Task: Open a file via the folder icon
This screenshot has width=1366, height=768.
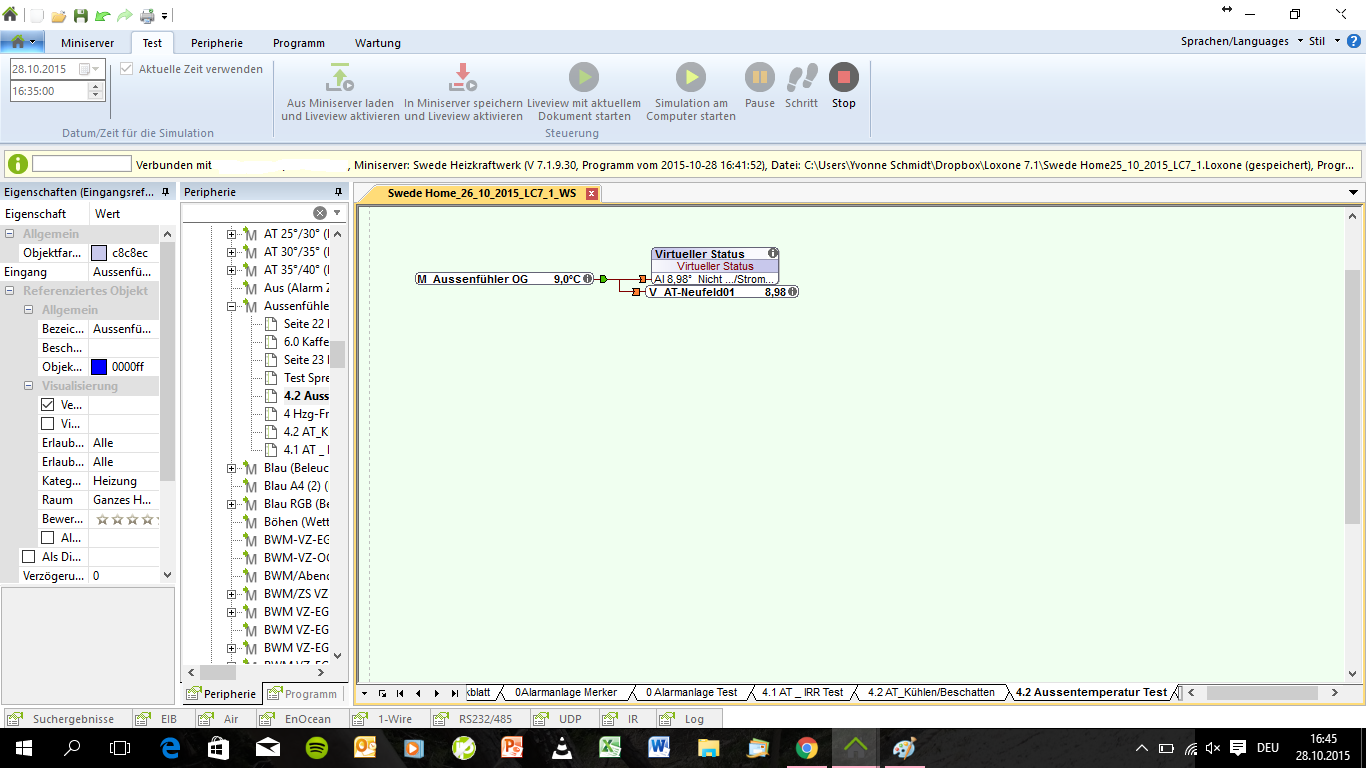Action: pyautogui.click(x=59, y=15)
